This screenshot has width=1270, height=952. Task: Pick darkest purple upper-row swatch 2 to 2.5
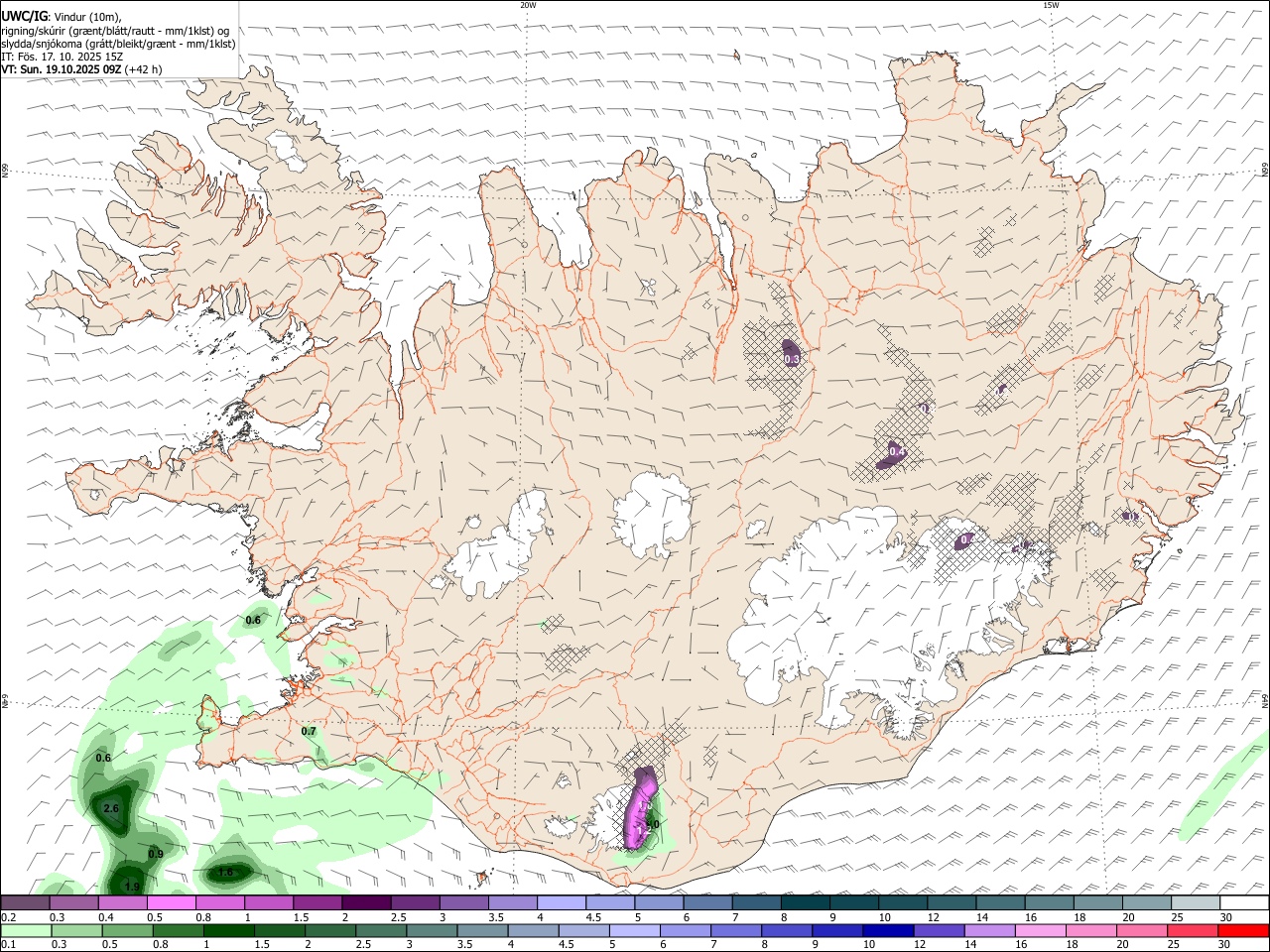point(365,903)
